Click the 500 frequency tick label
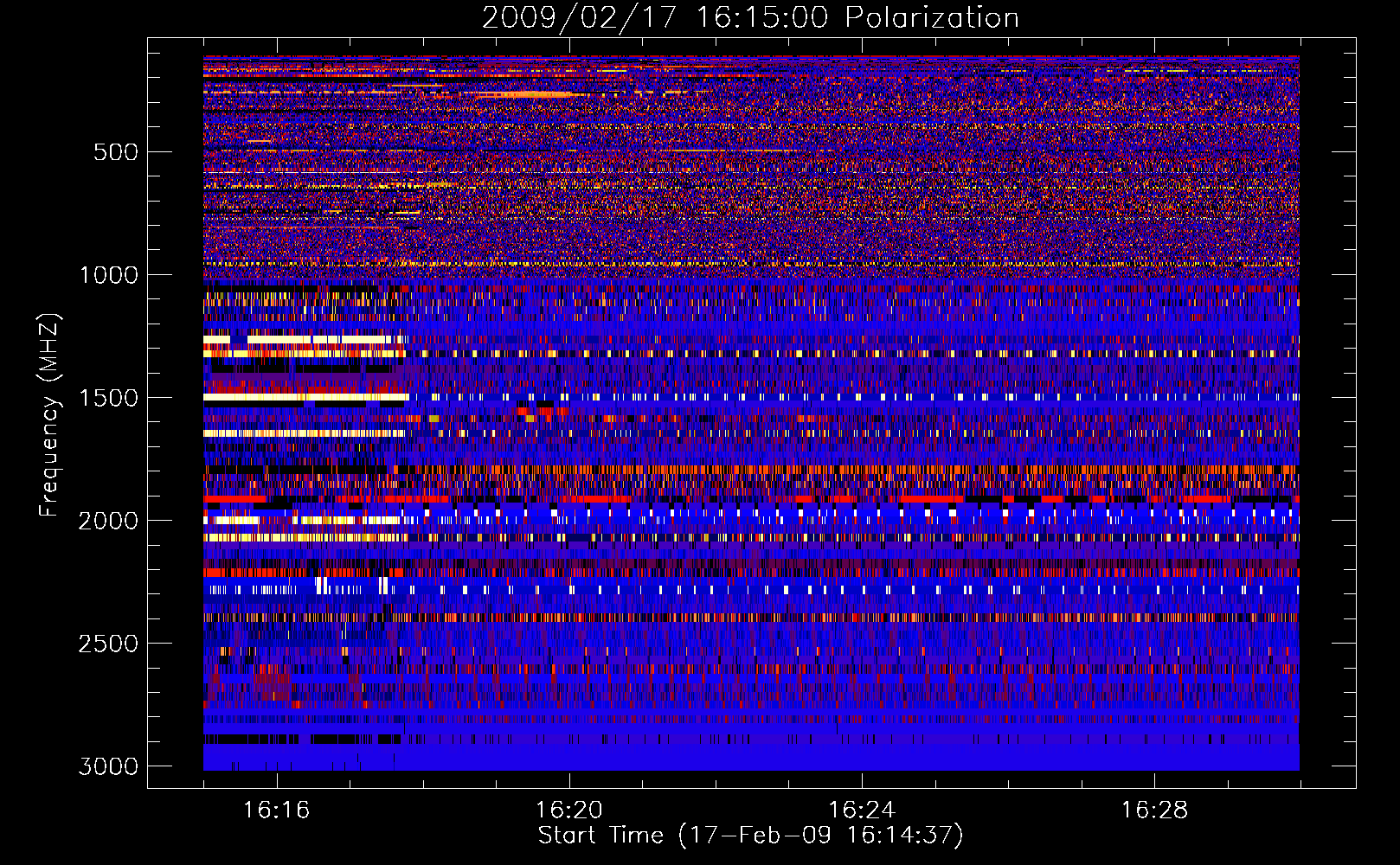The image size is (1400, 865). (115, 152)
